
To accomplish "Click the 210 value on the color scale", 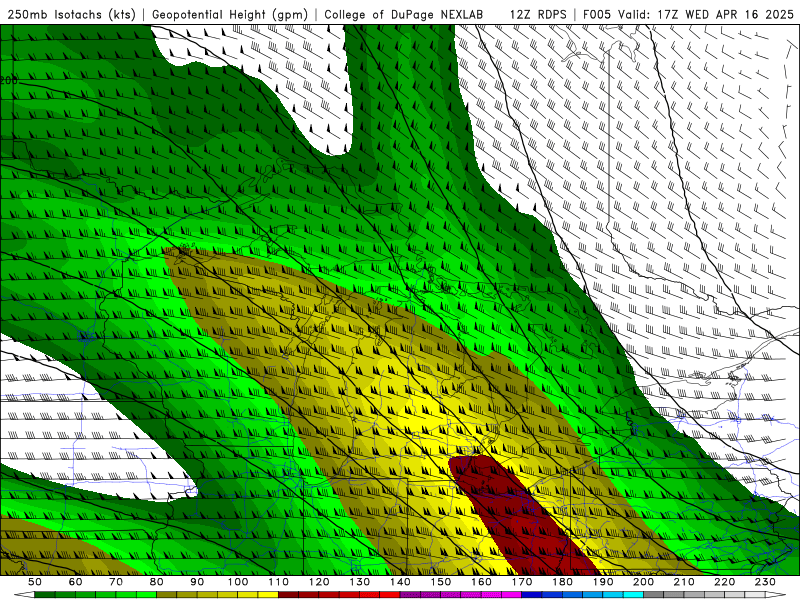I will [684, 582].
